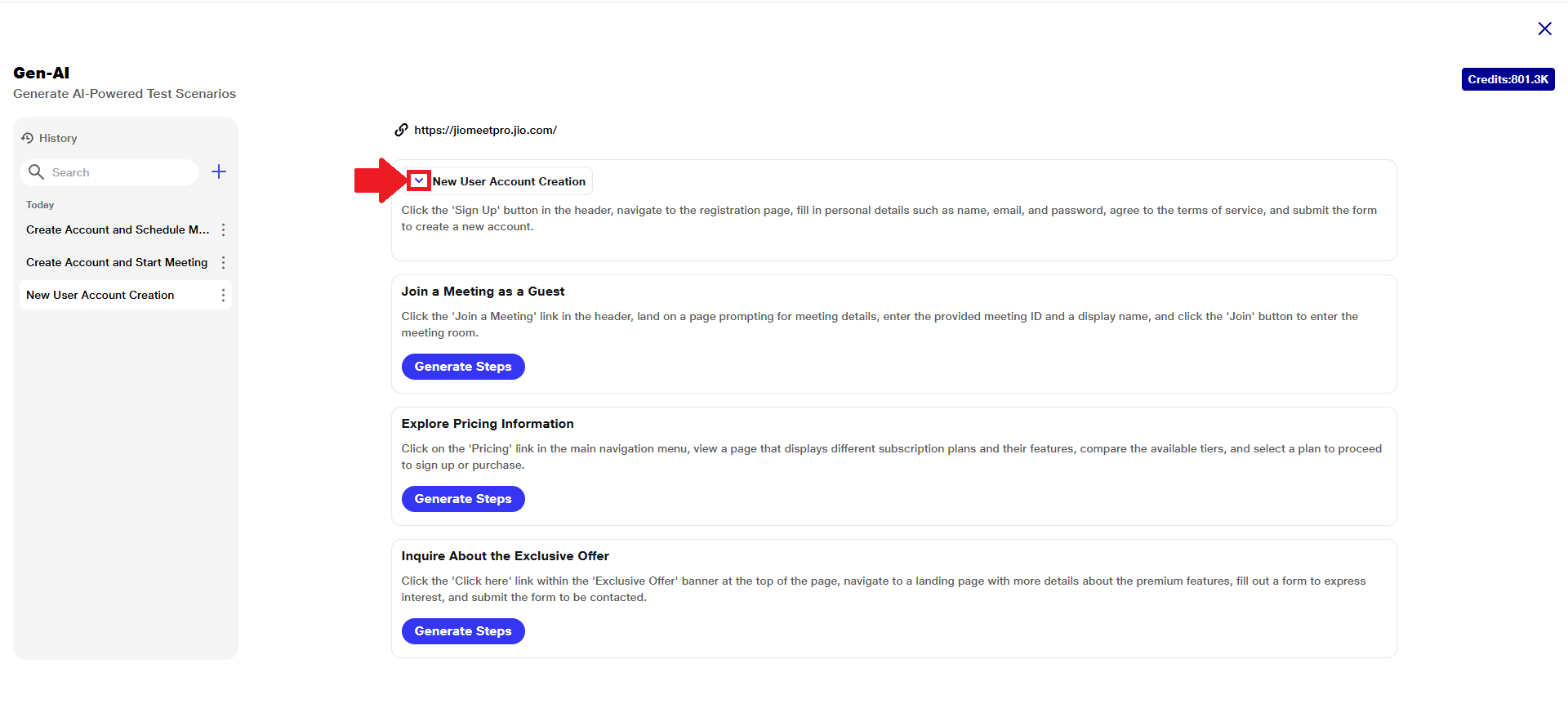Click the History clock icon
Image resolution: width=1568 pixels, height=717 pixels.
click(27, 138)
